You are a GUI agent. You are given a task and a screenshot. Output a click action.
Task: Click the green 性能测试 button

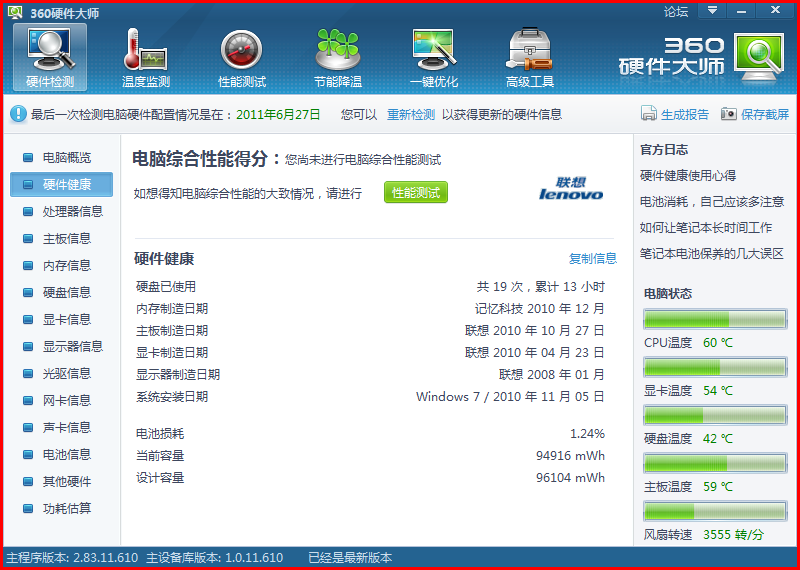[416, 192]
